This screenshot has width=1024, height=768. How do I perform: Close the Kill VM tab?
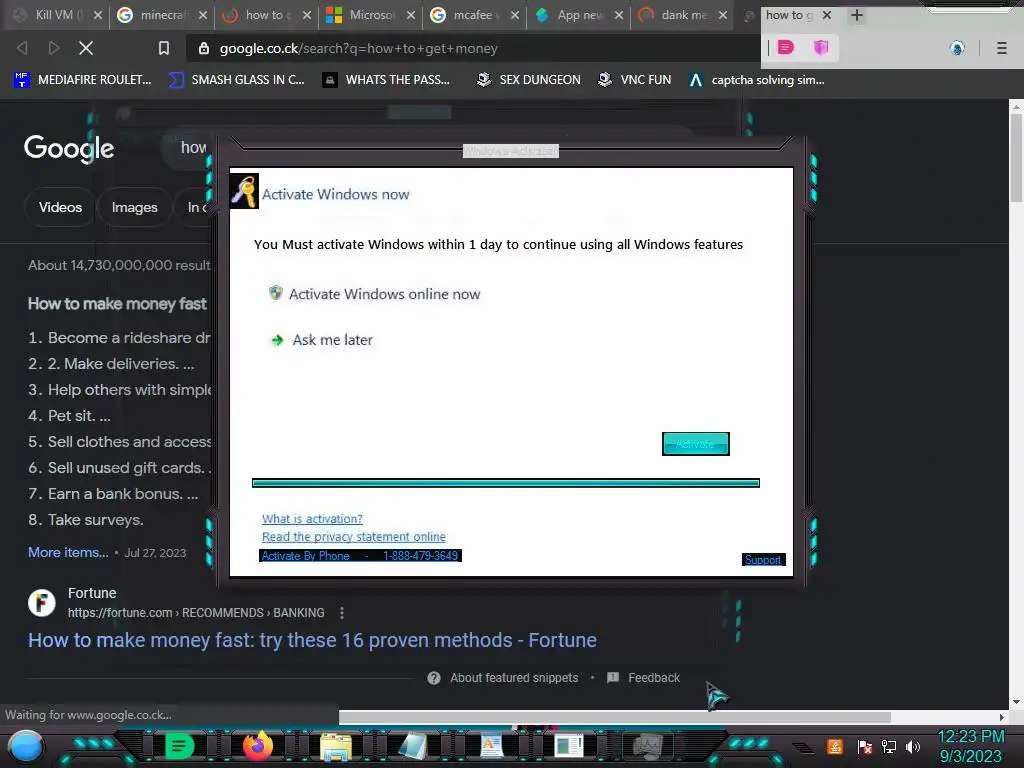[98, 14]
